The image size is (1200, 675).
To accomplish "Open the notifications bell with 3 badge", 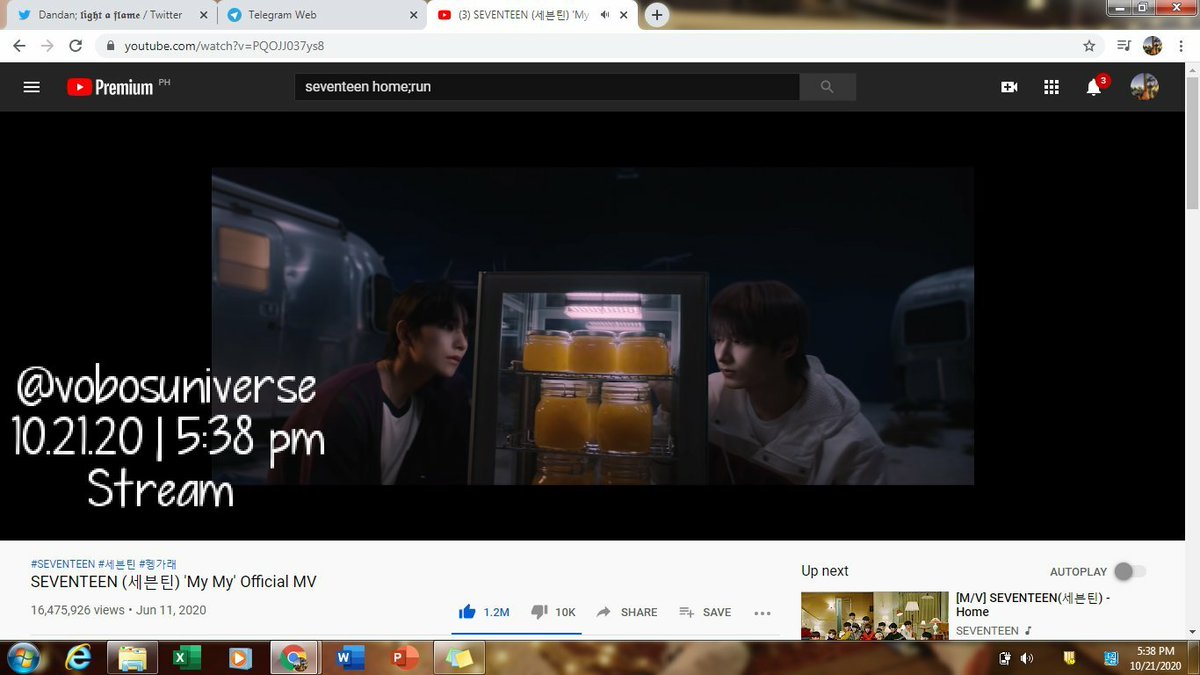I will 1096,86.
